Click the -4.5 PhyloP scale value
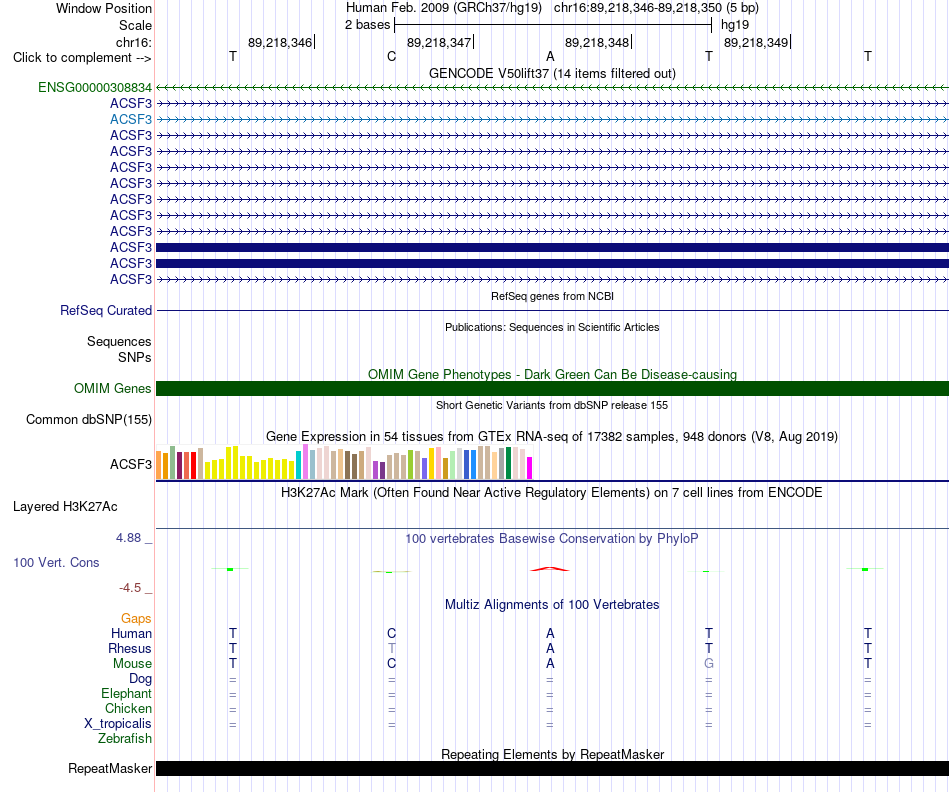950x792 pixels. tap(130, 588)
